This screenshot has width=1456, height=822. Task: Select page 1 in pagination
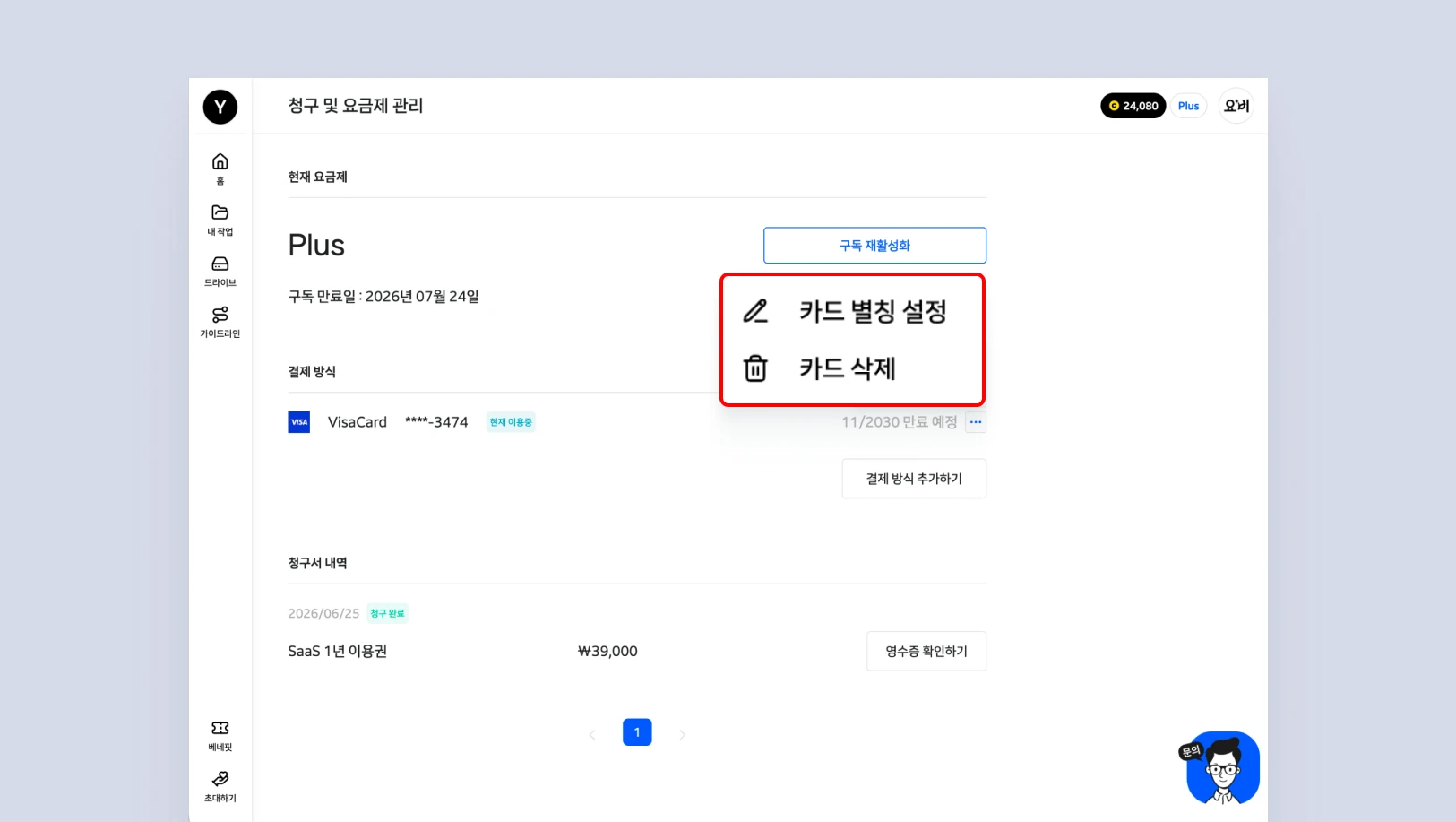point(637,732)
